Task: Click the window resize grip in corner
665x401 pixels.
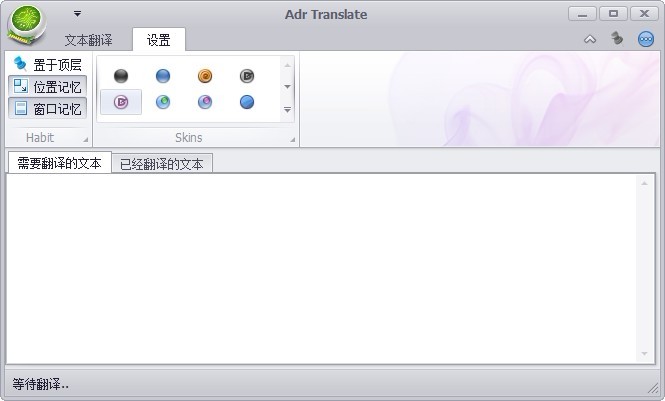Action: pos(653,388)
